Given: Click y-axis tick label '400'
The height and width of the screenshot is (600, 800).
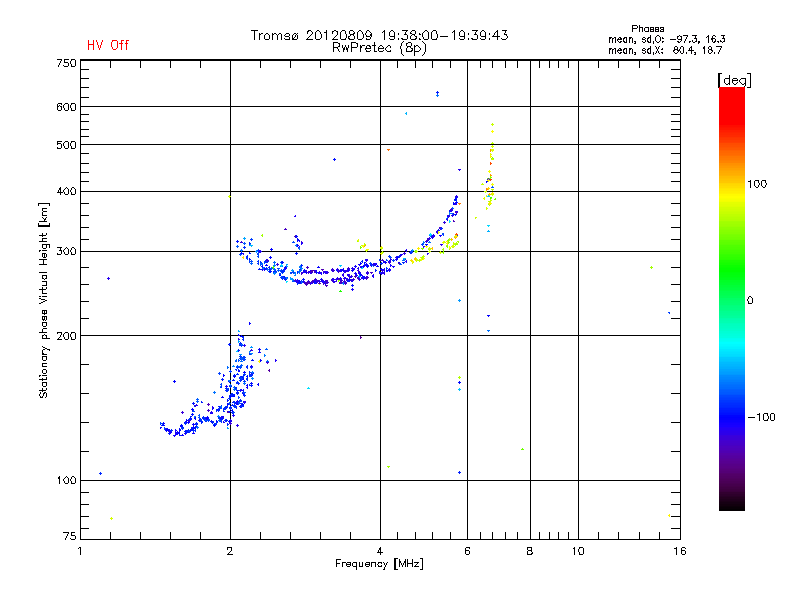Looking at the screenshot, I should pos(67,191).
